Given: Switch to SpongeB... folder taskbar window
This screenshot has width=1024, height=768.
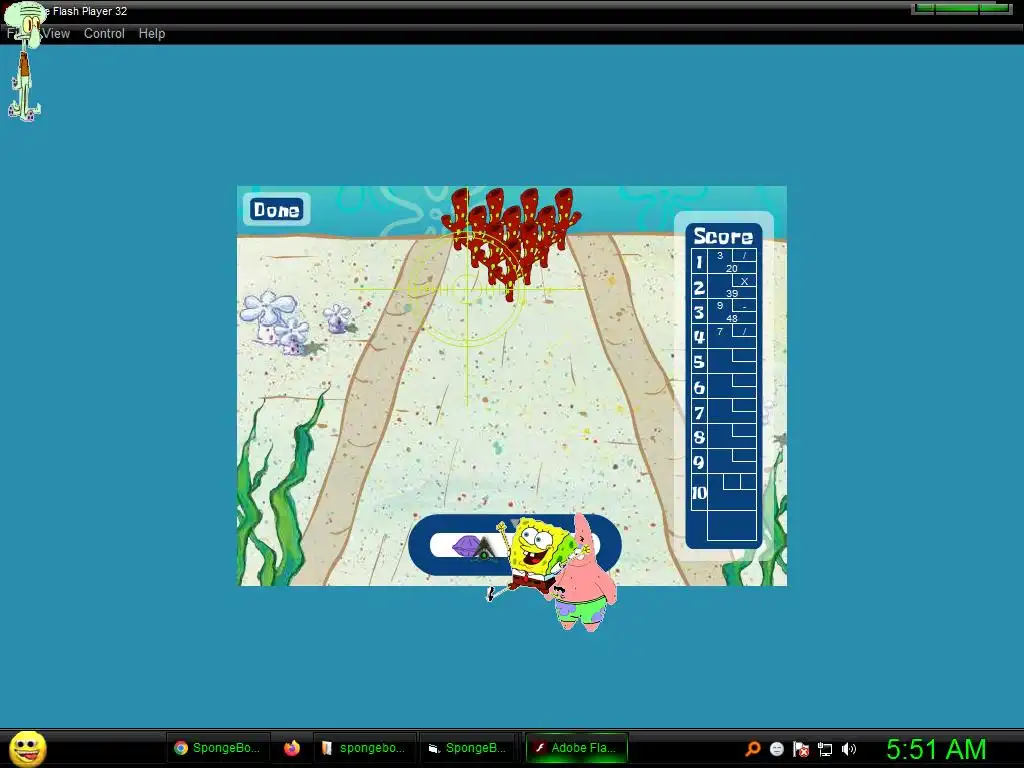Looking at the screenshot, I should tap(468, 748).
